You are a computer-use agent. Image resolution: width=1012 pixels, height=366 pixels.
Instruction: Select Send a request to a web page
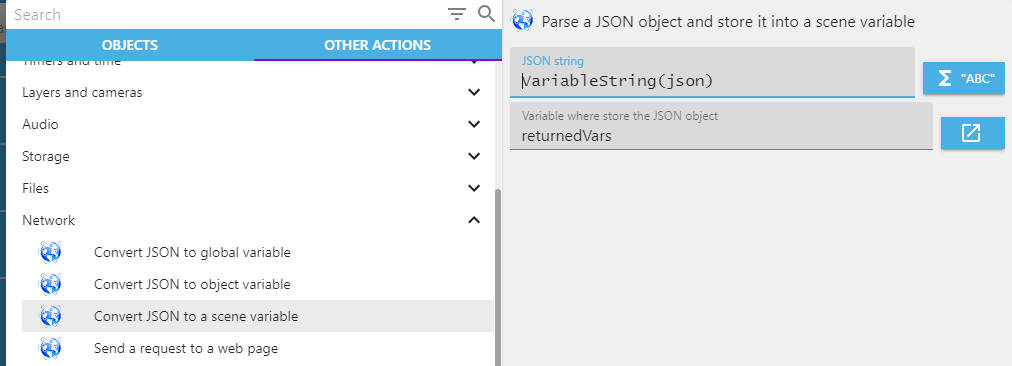point(258,349)
